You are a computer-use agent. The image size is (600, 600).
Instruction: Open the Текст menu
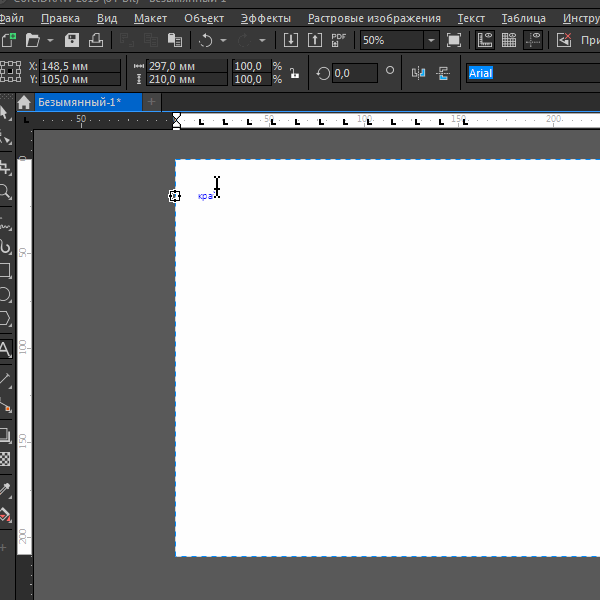[471, 18]
